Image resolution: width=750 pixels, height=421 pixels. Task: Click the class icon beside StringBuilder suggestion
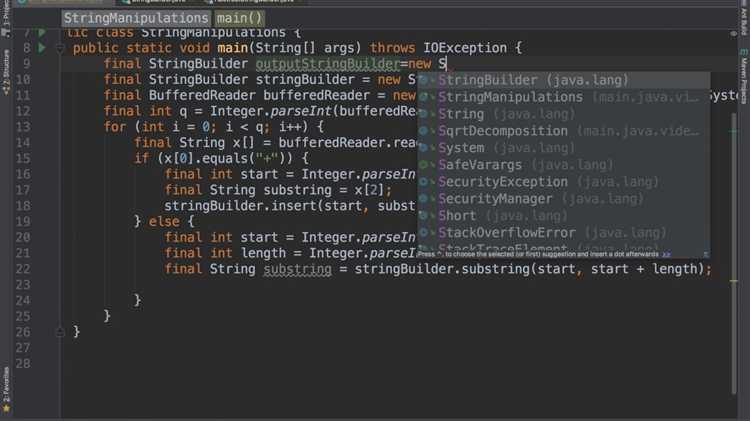[424, 80]
